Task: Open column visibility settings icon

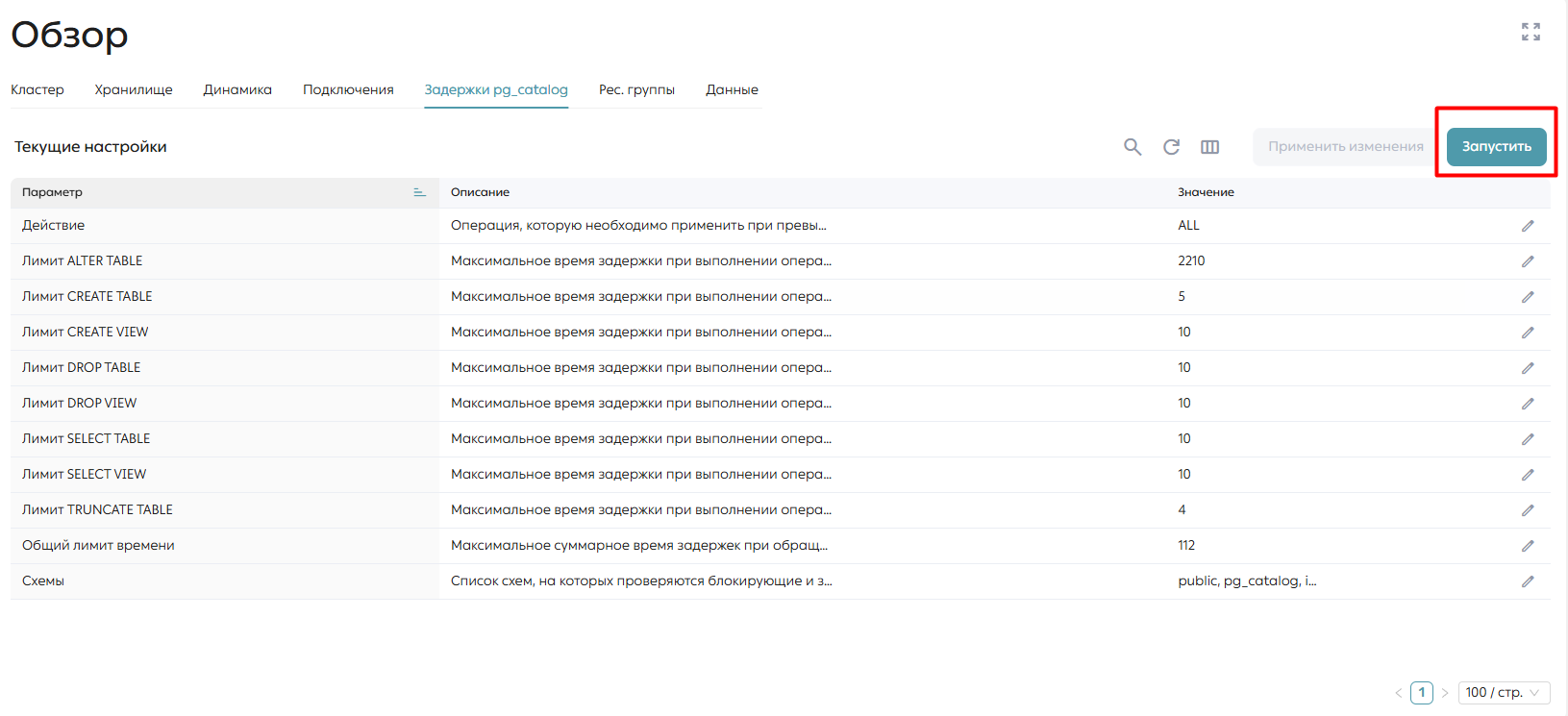Action: (1209, 147)
